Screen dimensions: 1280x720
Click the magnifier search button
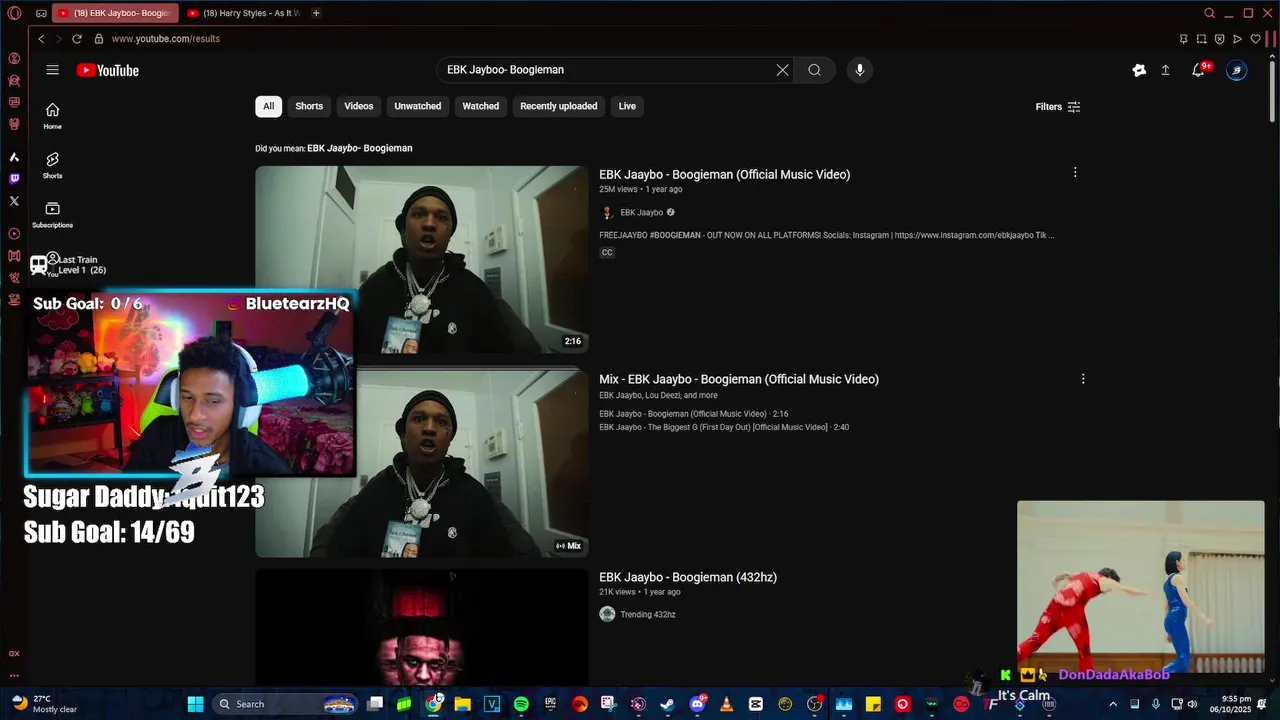(814, 70)
